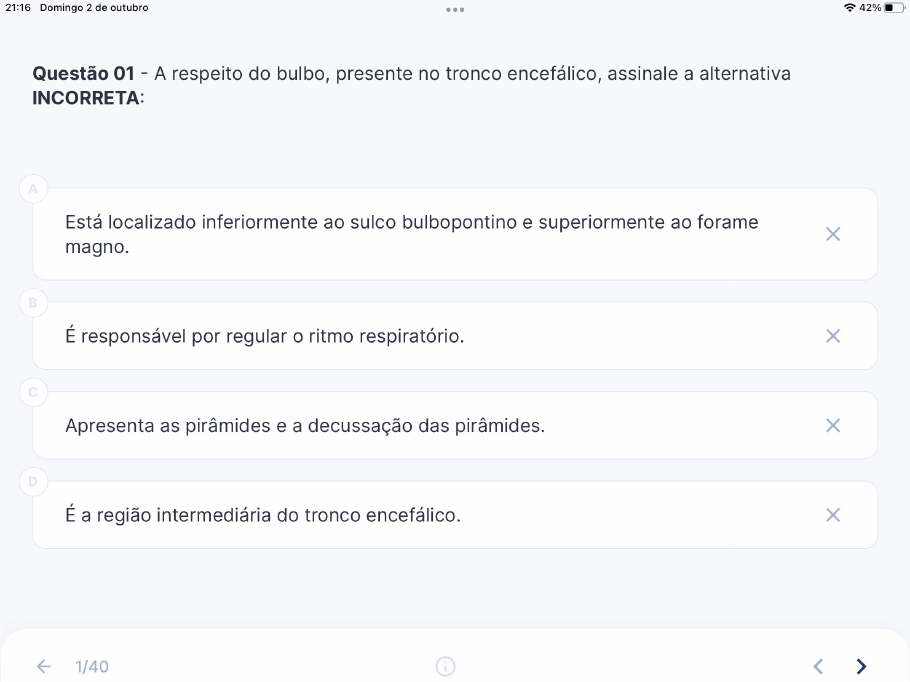Screen dimensions: 910x682
Task: Pick answer 'É a região intermediária do tronco encefálico'
Action: click(x=454, y=514)
